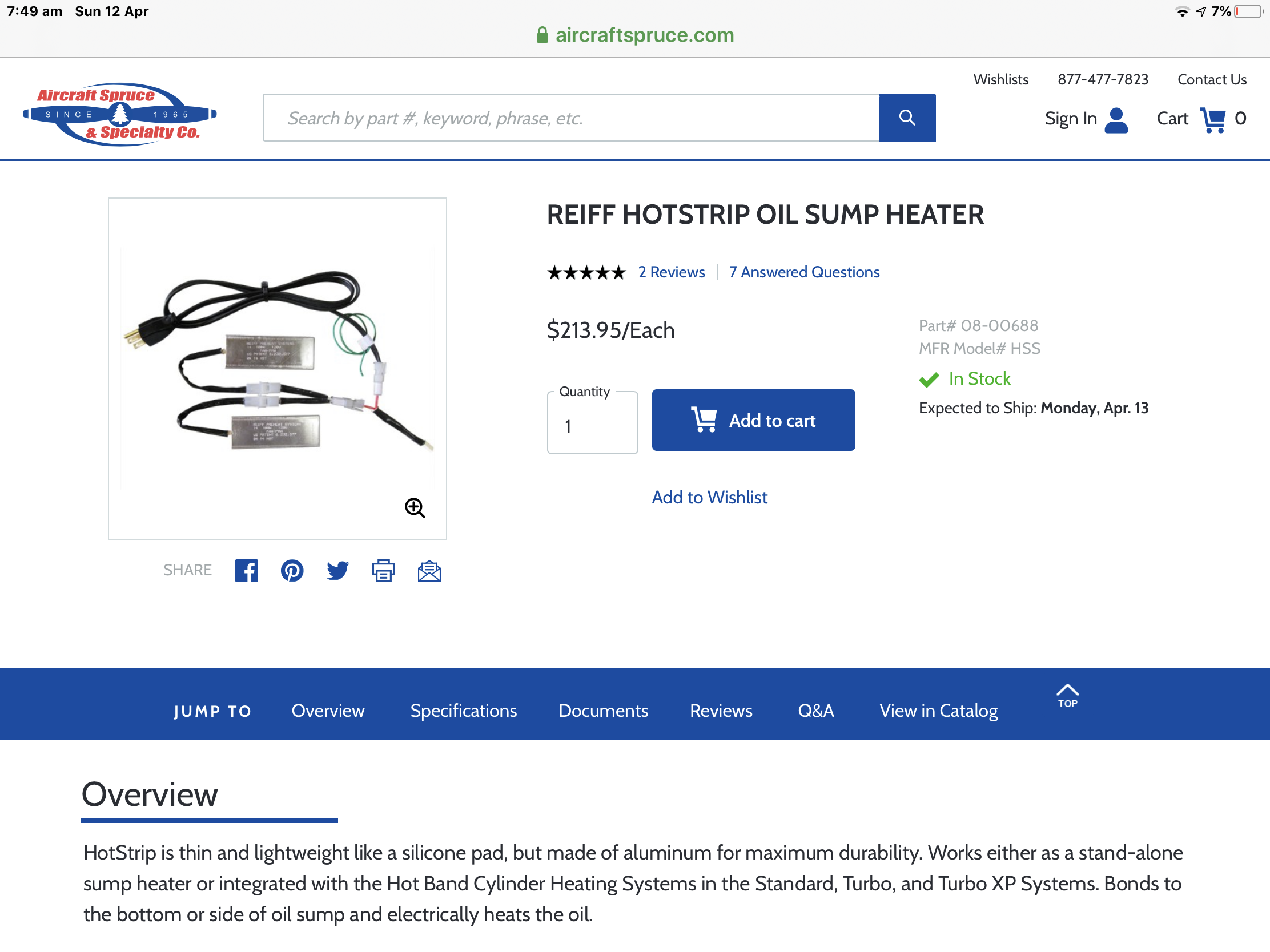
Task: Click the part search text box
Action: pyautogui.click(x=570, y=118)
